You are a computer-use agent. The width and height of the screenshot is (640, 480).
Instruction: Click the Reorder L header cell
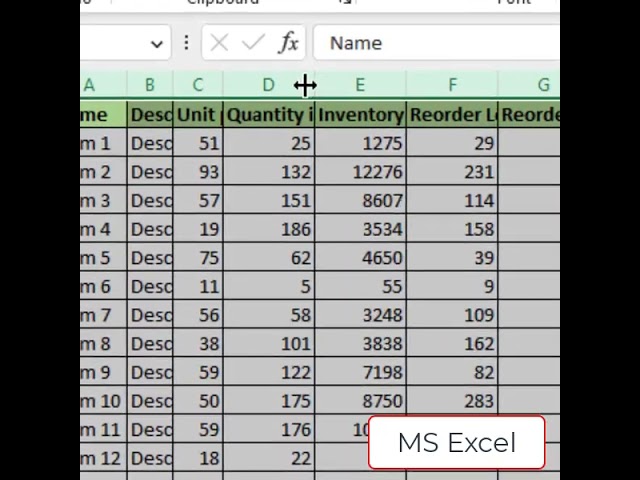coord(452,114)
